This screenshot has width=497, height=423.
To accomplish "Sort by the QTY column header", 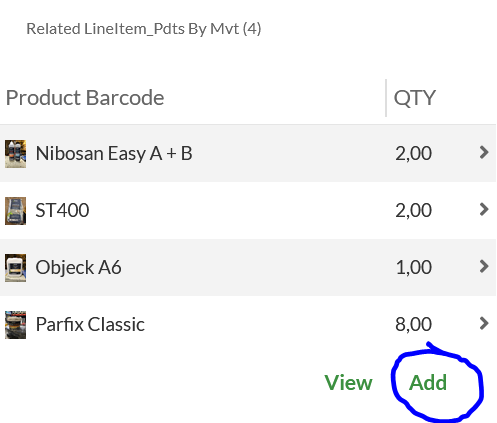I will pos(415,98).
